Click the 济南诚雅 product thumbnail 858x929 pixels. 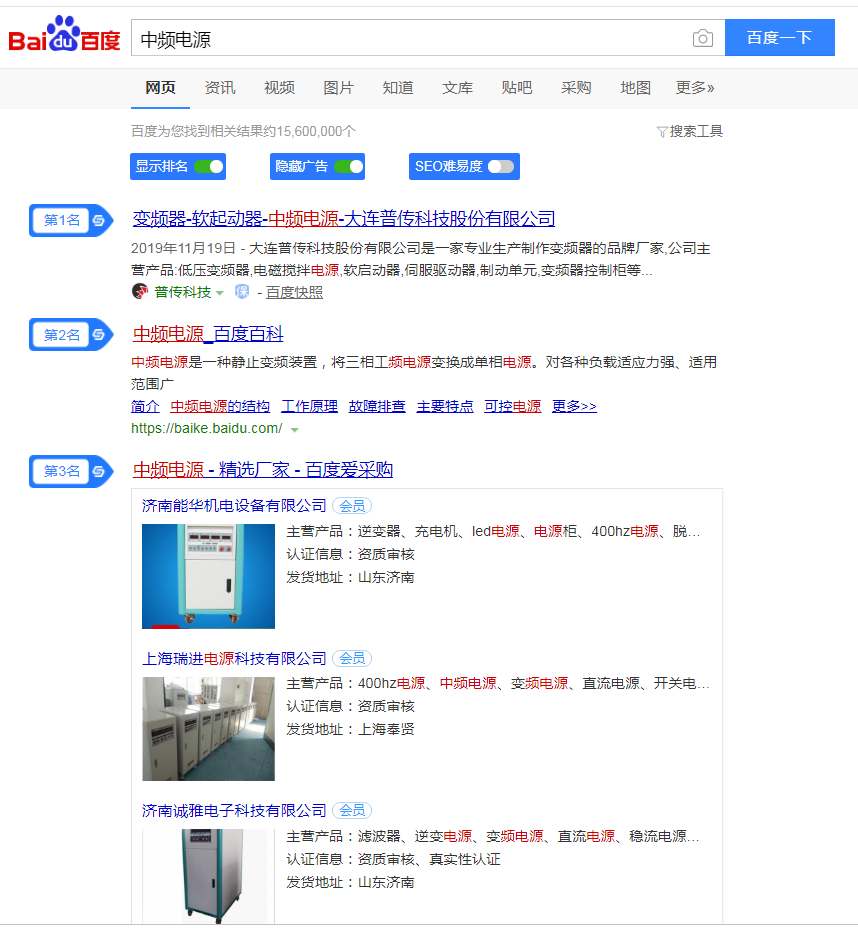209,876
